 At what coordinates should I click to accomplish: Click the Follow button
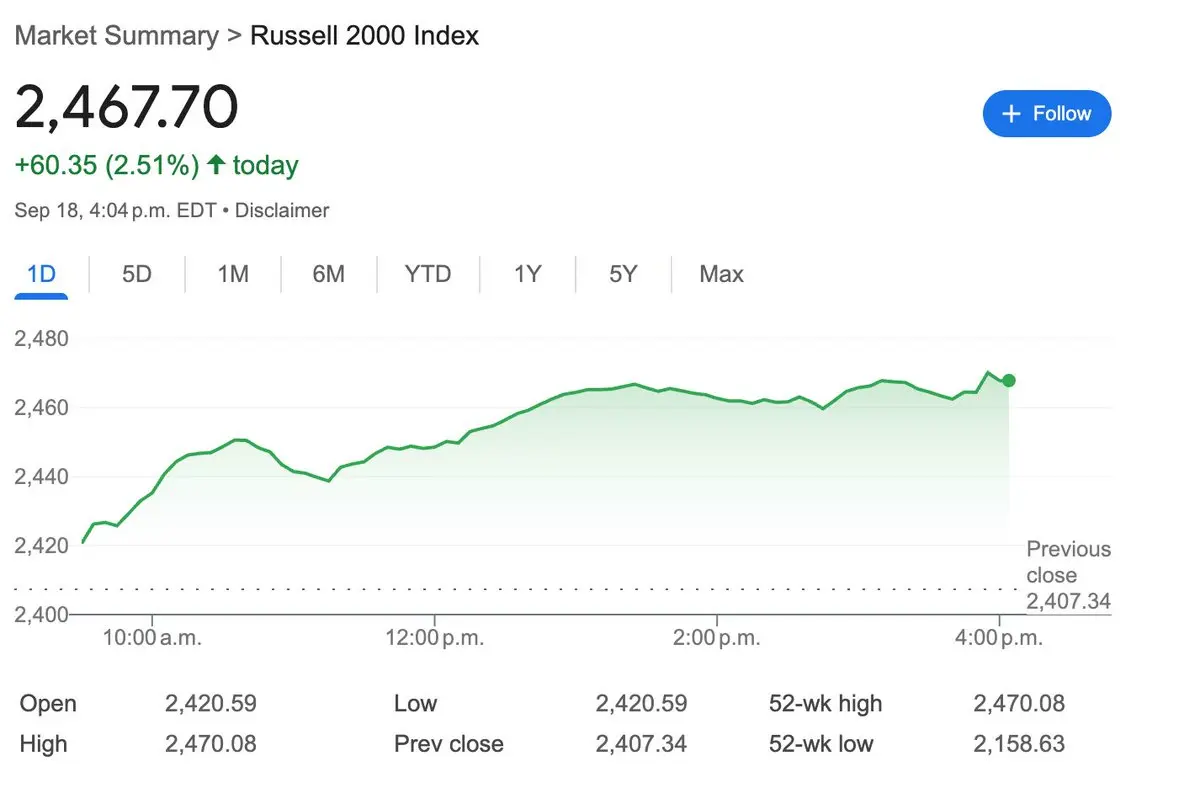1047,114
